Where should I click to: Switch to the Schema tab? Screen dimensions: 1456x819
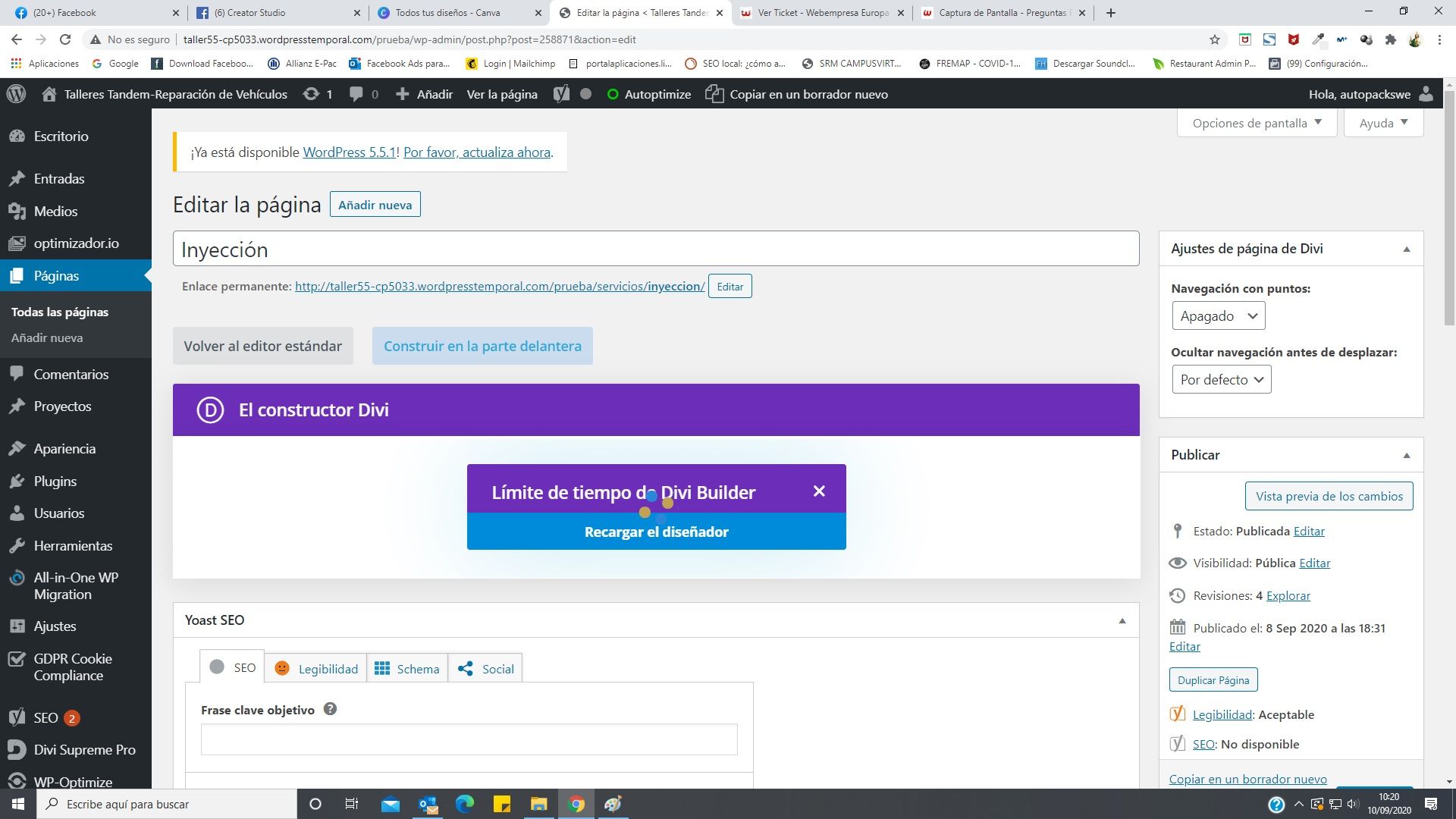pyautogui.click(x=407, y=668)
